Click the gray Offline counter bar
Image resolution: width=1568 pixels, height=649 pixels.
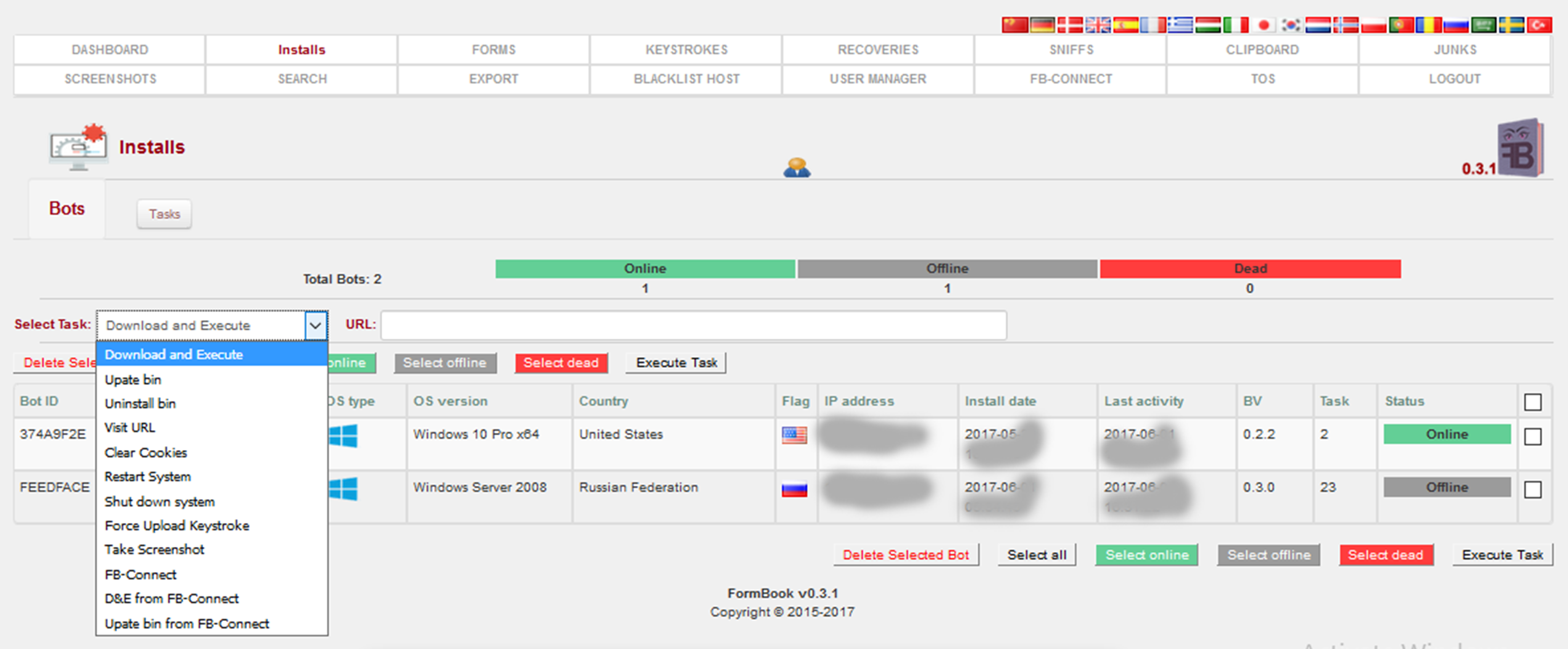[947, 268]
